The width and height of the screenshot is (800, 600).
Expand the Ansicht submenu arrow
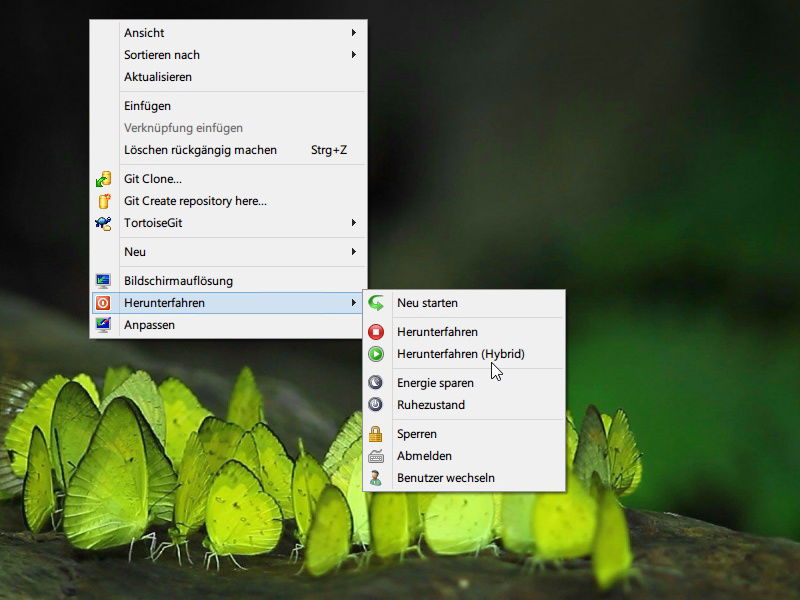354,33
